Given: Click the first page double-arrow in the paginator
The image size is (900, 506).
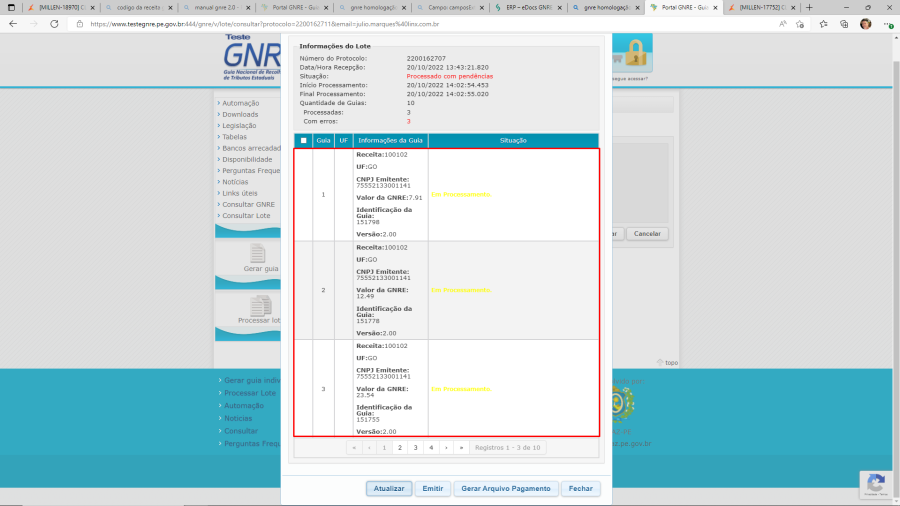Looking at the screenshot, I should (x=354, y=447).
